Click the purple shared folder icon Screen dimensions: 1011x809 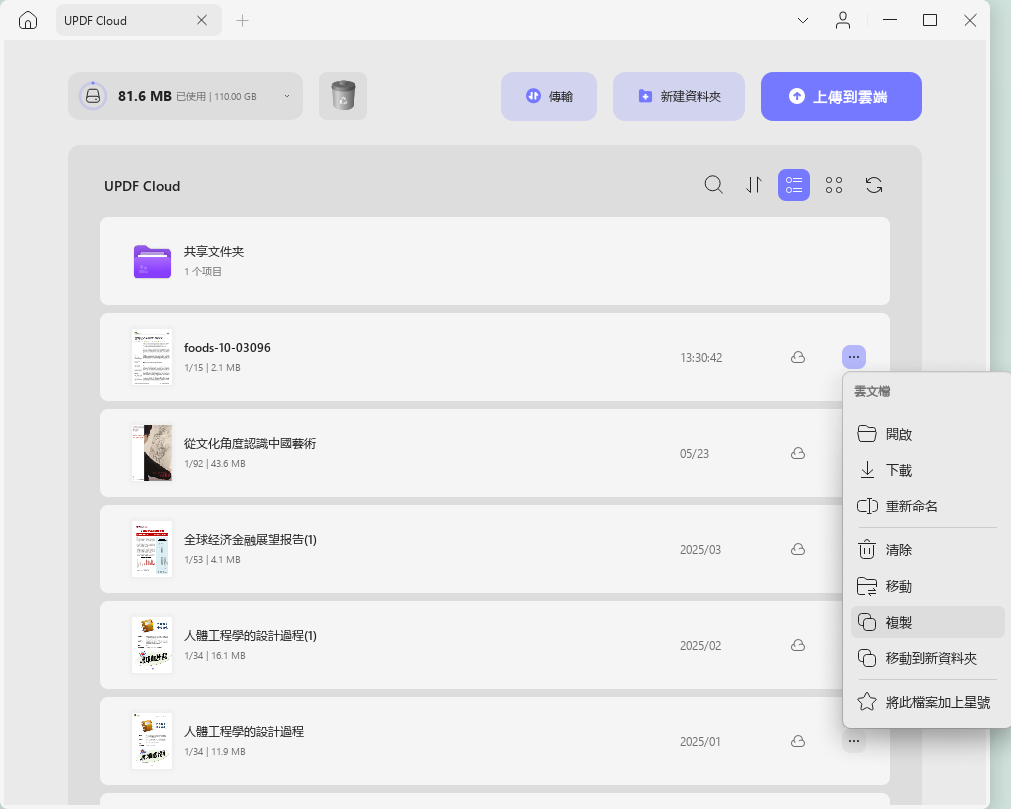tap(152, 261)
